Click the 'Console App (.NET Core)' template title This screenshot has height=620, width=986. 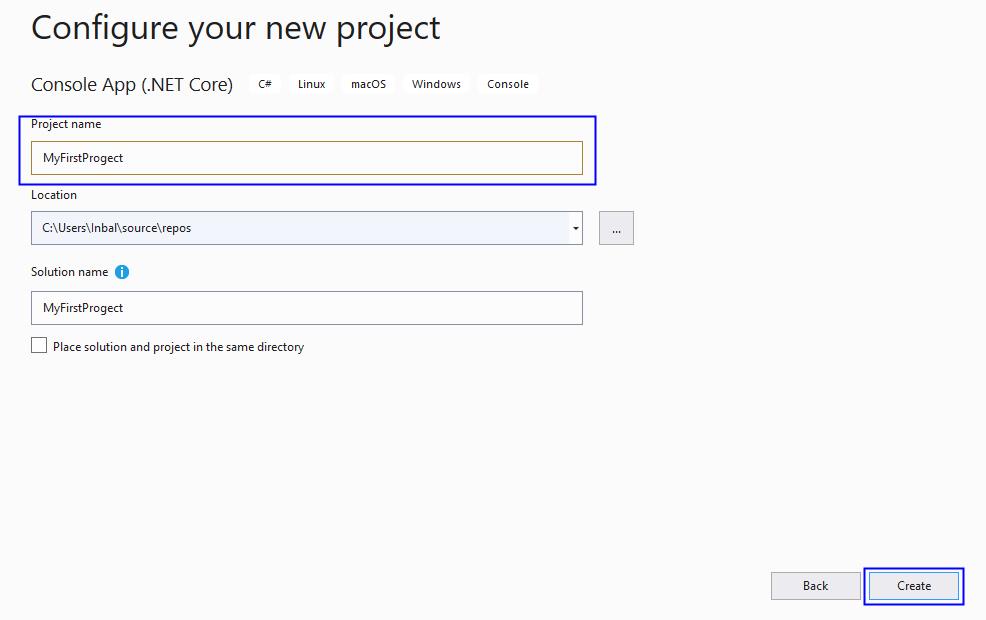pyautogui.click(x=132, y=85)
